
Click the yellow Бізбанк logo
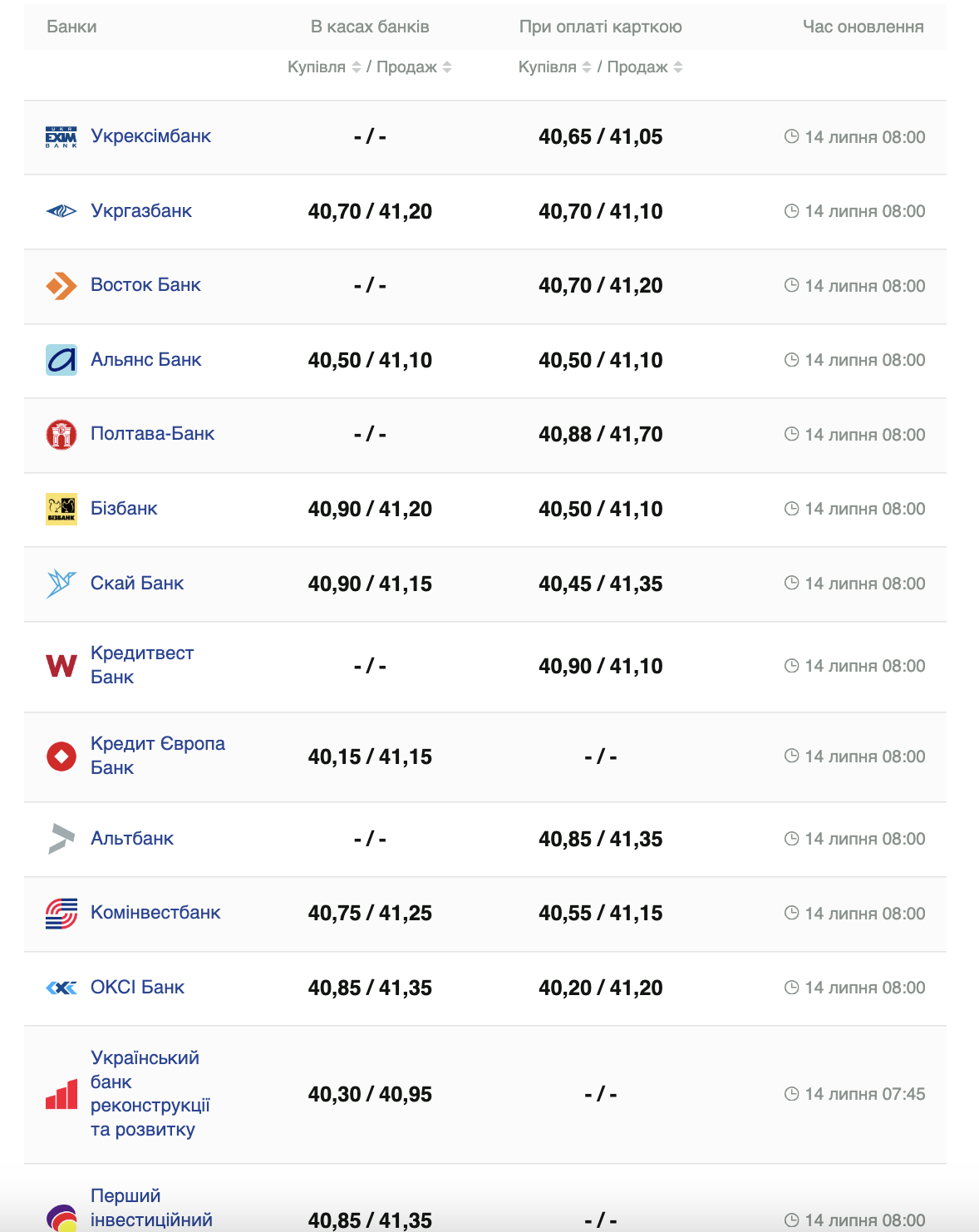coord(61,509)
